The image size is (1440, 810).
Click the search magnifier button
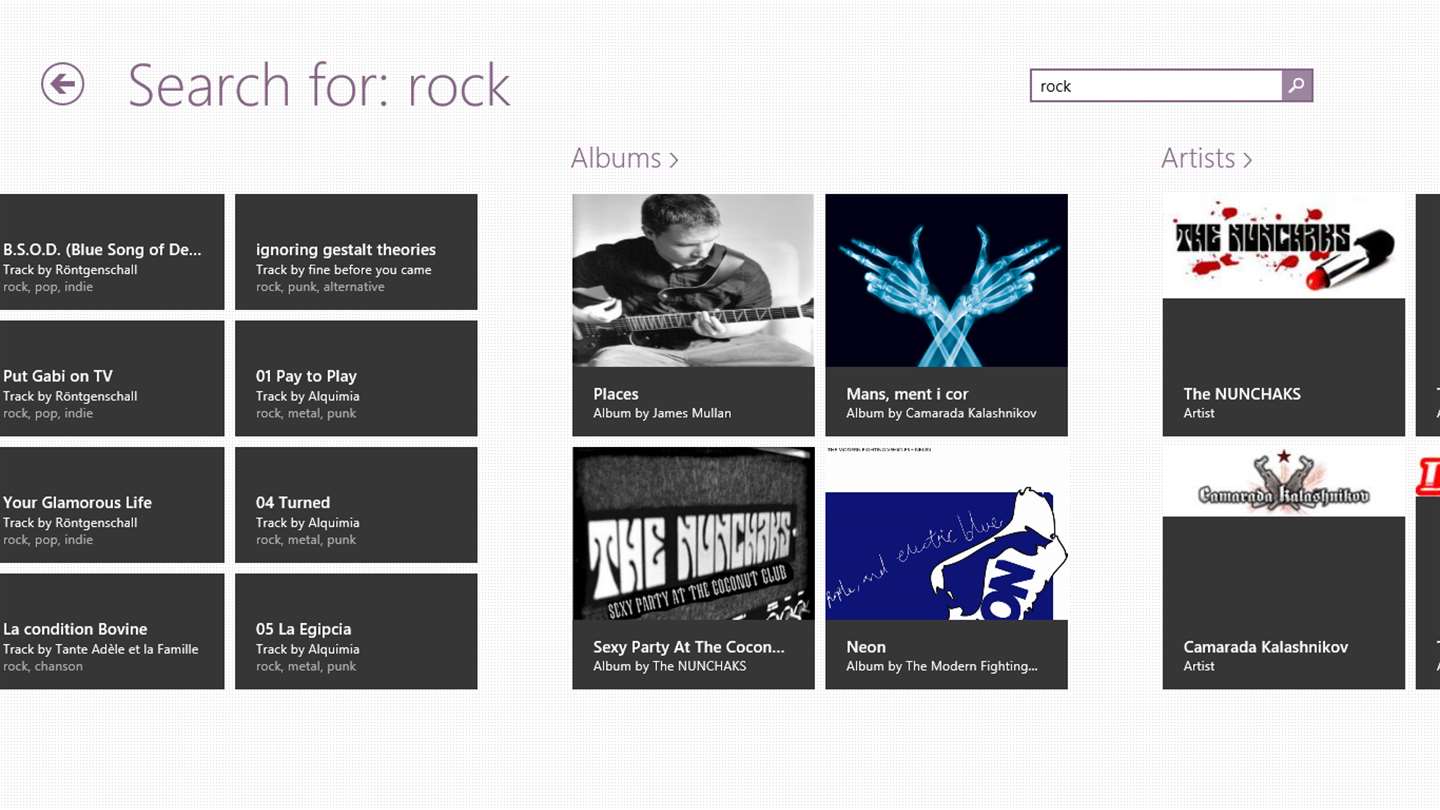[x=1296, y=86]
